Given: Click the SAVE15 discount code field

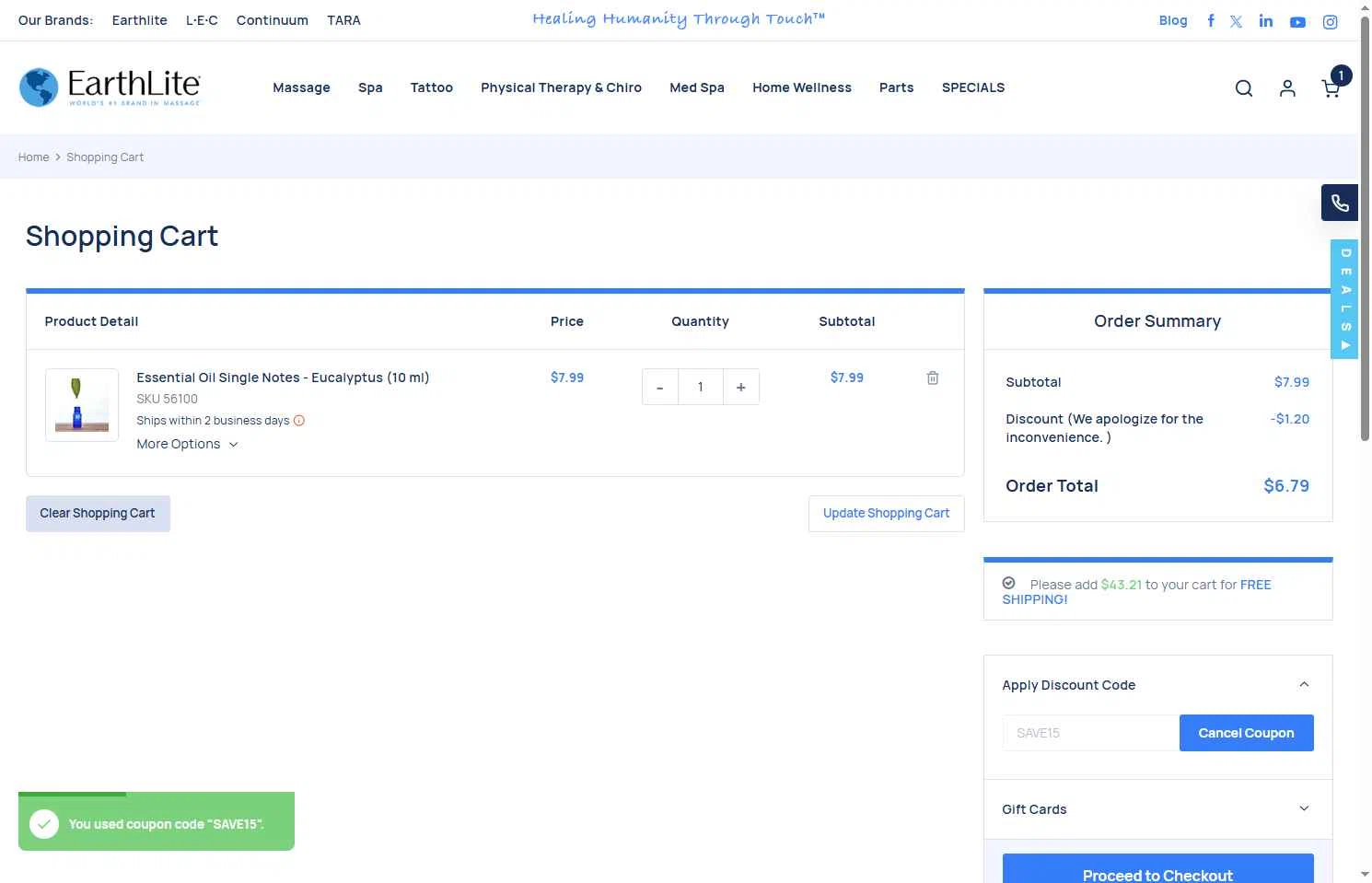Looking at the screenshot, I should tap(1091, 733).
